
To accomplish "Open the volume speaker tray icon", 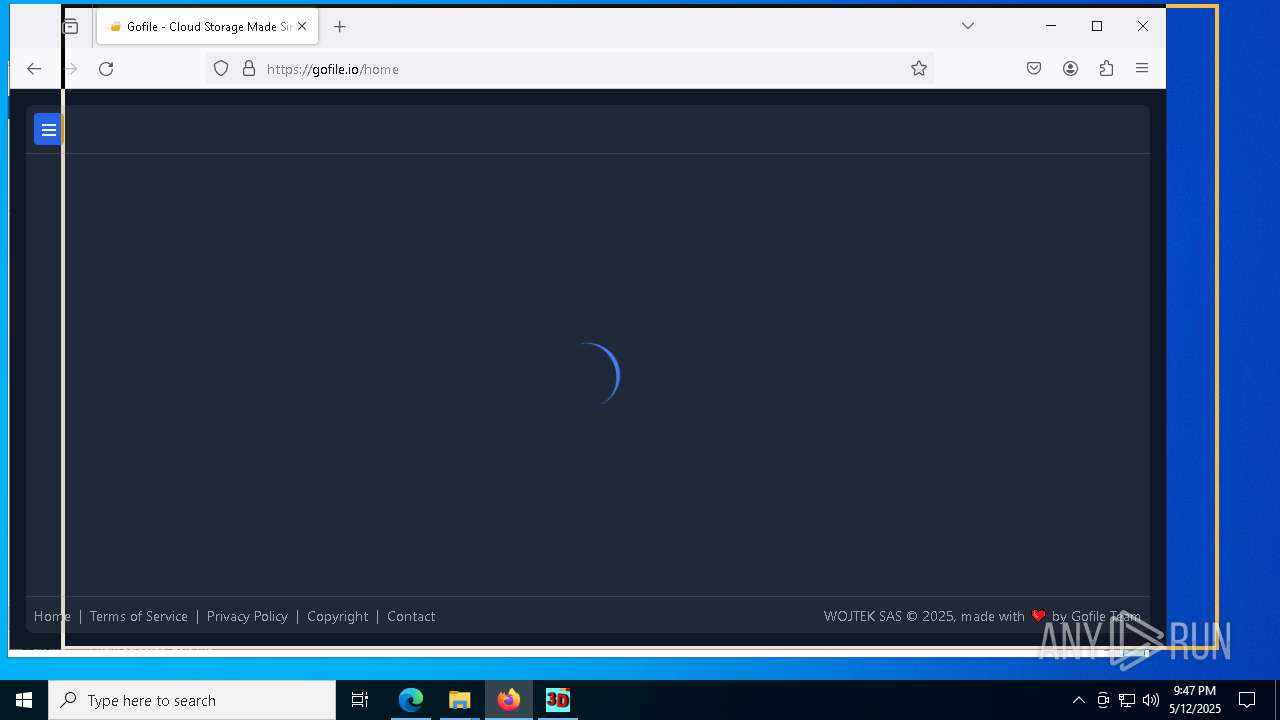I will point(1151,700).
